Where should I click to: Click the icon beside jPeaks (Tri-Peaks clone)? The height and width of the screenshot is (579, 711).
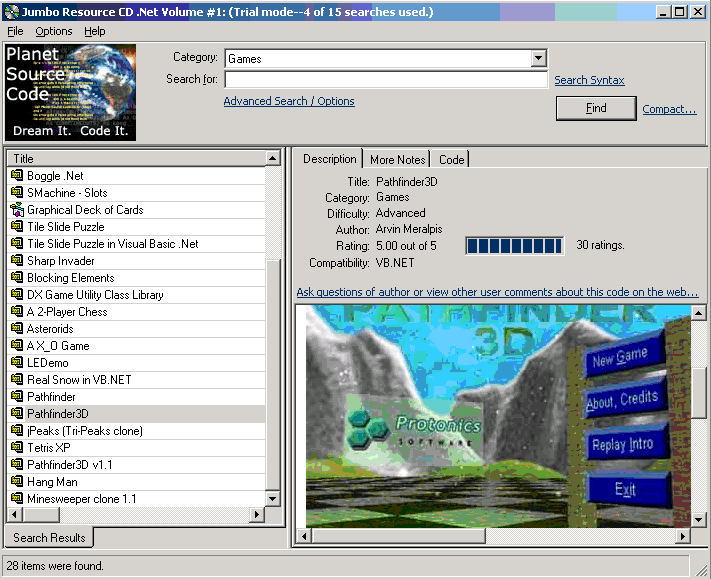click(x=17, y=430)
